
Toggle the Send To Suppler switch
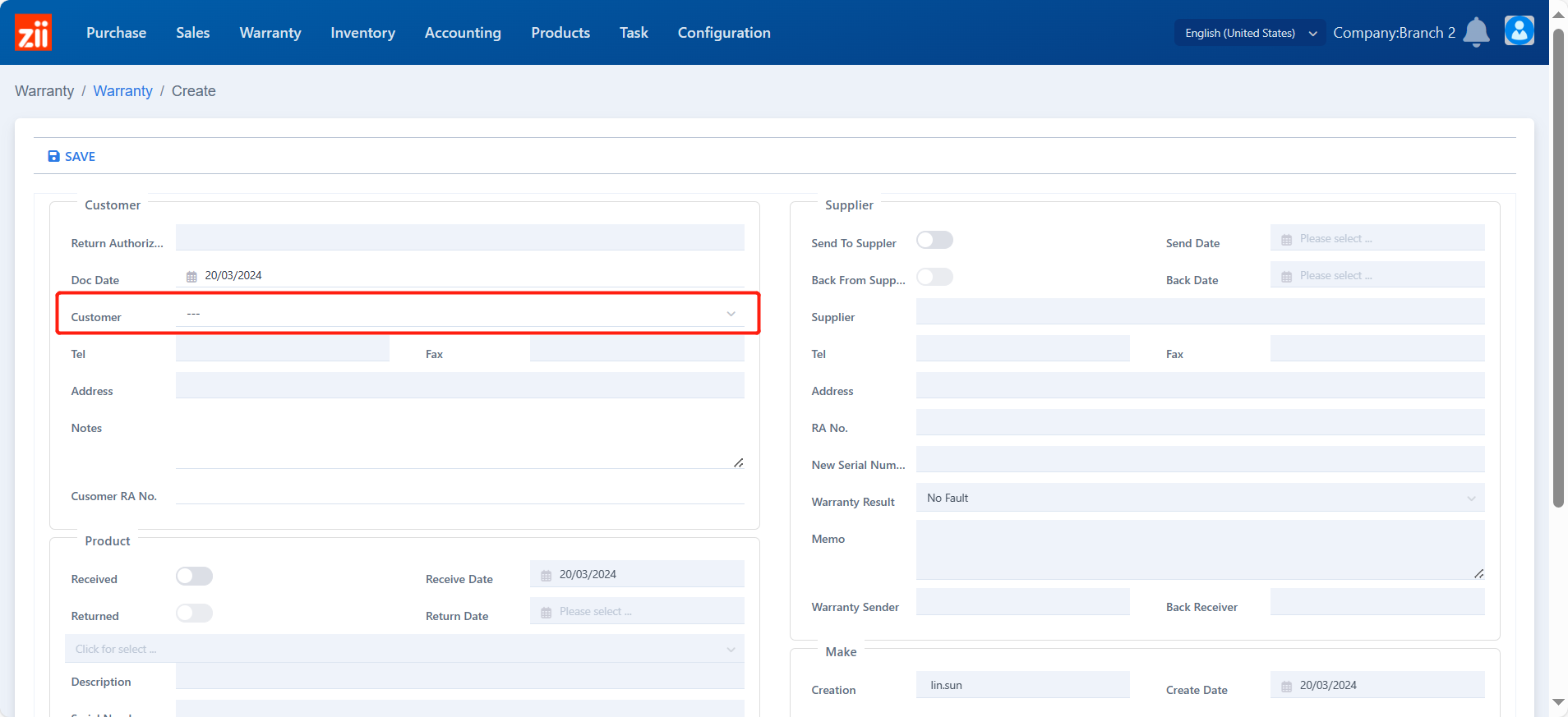[934, 240]
